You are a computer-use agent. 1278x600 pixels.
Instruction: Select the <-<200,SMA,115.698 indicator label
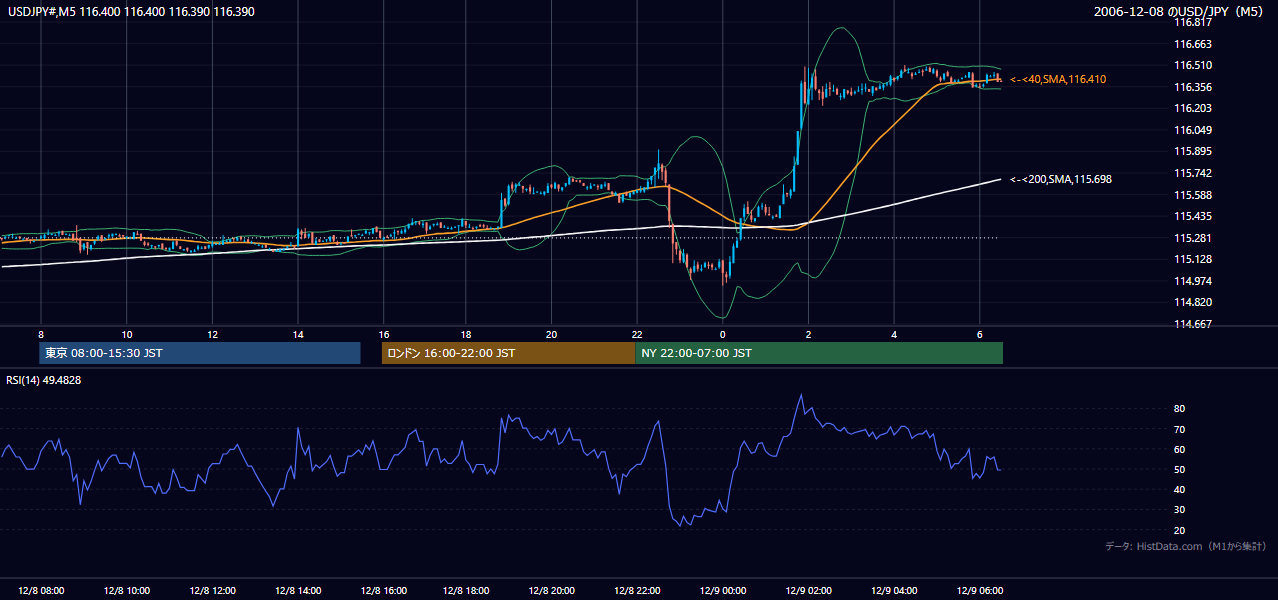click(1061, 179)
